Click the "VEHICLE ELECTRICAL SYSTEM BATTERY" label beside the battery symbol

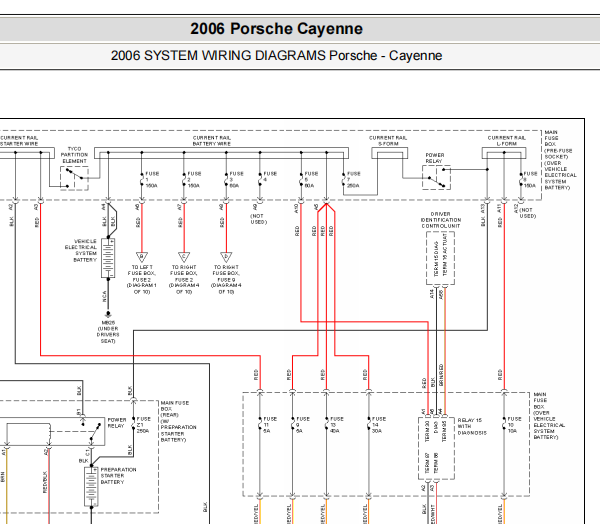click(81, 251)
